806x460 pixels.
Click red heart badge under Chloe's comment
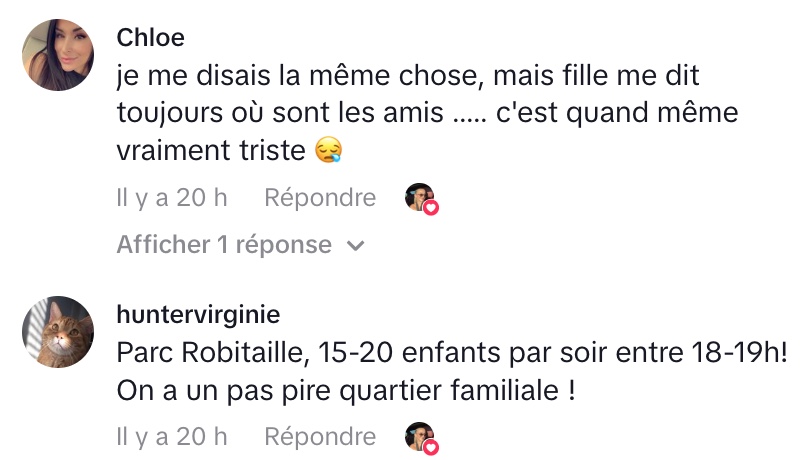click(432, 207)
